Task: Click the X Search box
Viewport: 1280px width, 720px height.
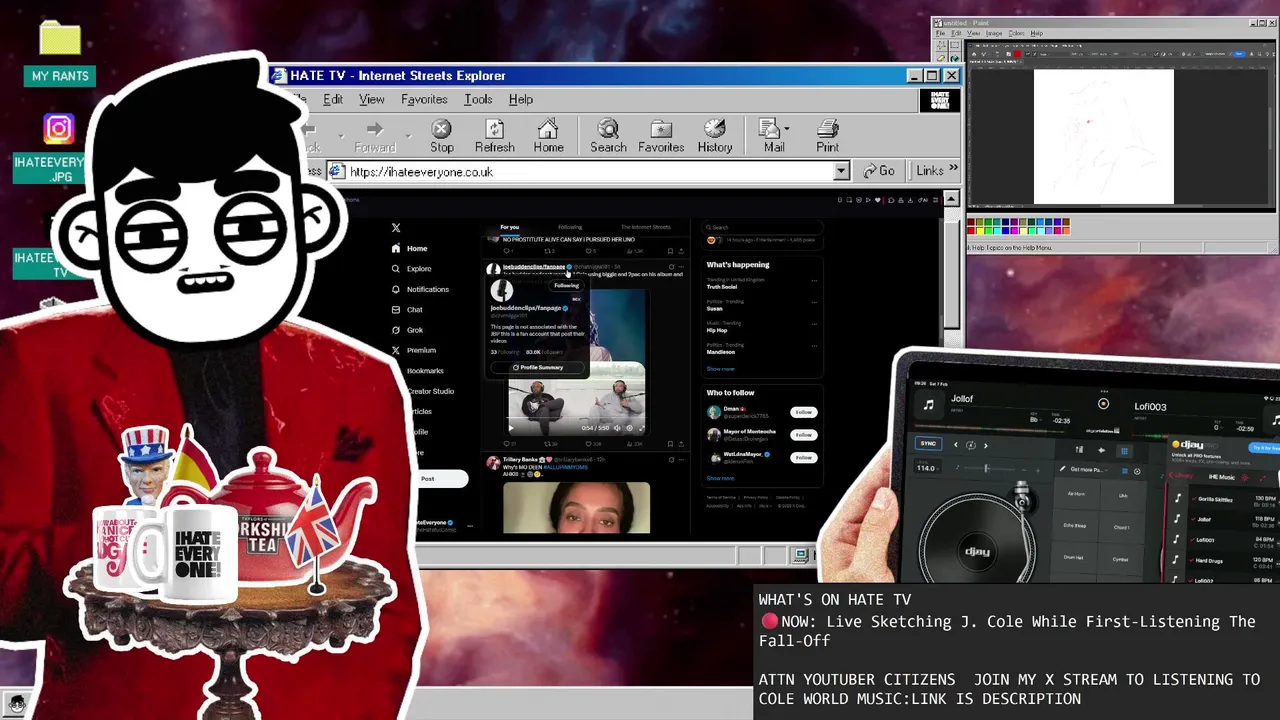Action: tap(760, 227)
